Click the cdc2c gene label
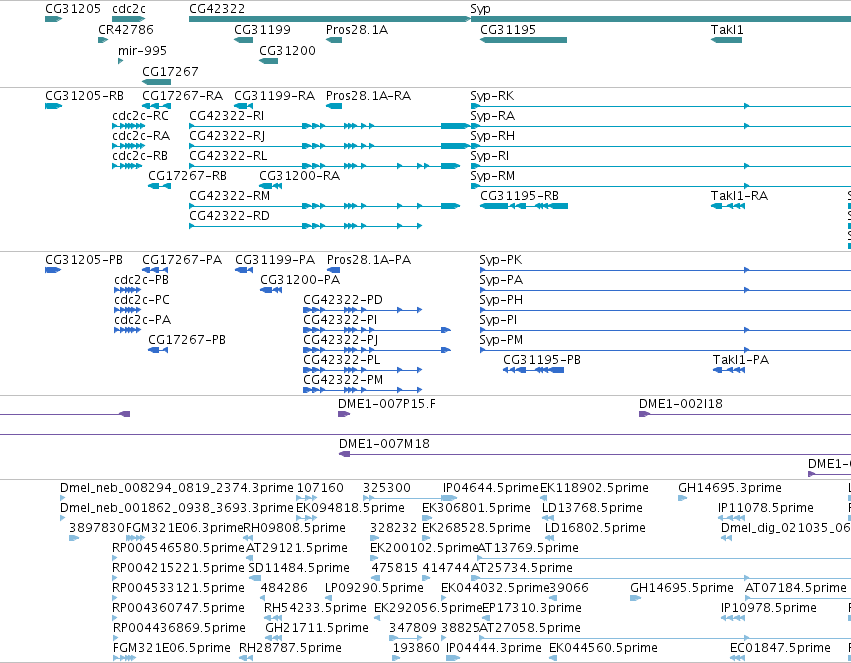The image size is (851, 663). (x=129, y=9)
